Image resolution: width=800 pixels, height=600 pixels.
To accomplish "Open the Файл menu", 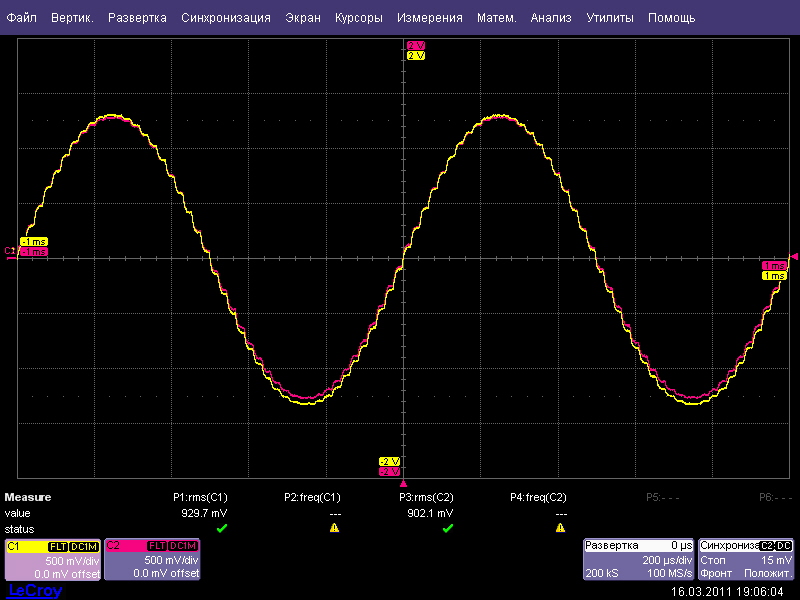I will coord(22,18).
